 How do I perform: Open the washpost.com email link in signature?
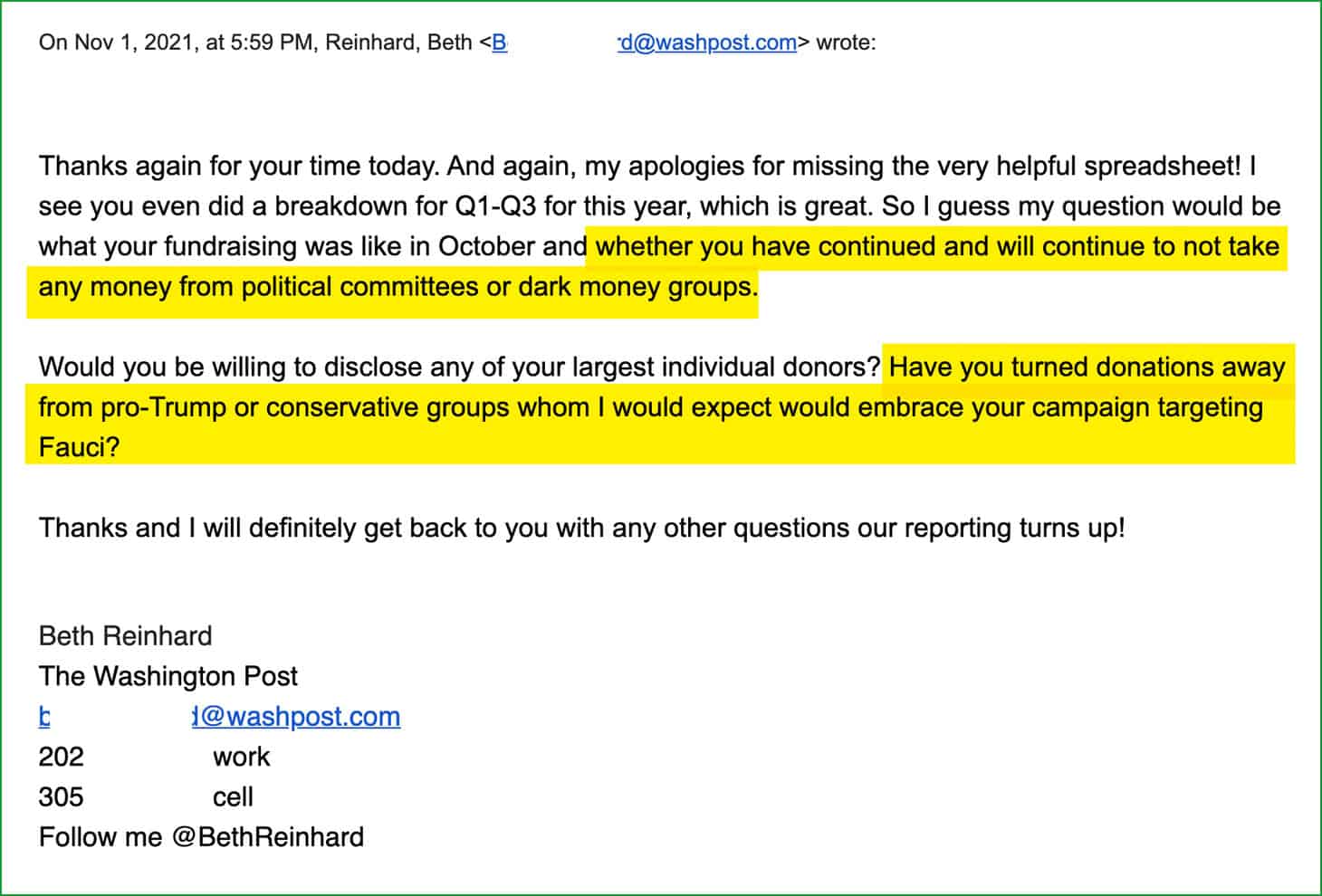click(x=296, y=716)
